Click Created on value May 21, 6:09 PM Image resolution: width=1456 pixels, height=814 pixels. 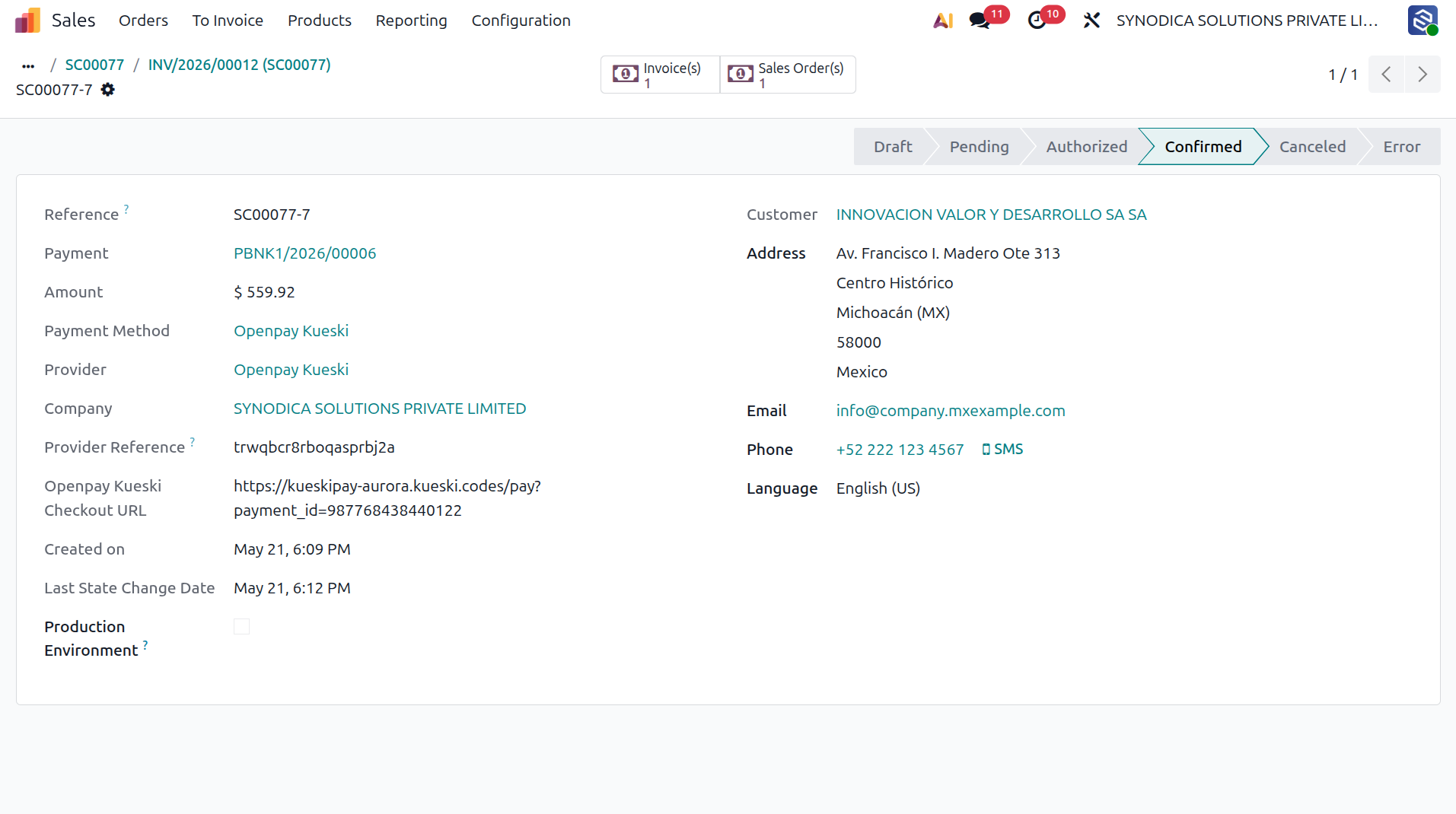[292, 549]
